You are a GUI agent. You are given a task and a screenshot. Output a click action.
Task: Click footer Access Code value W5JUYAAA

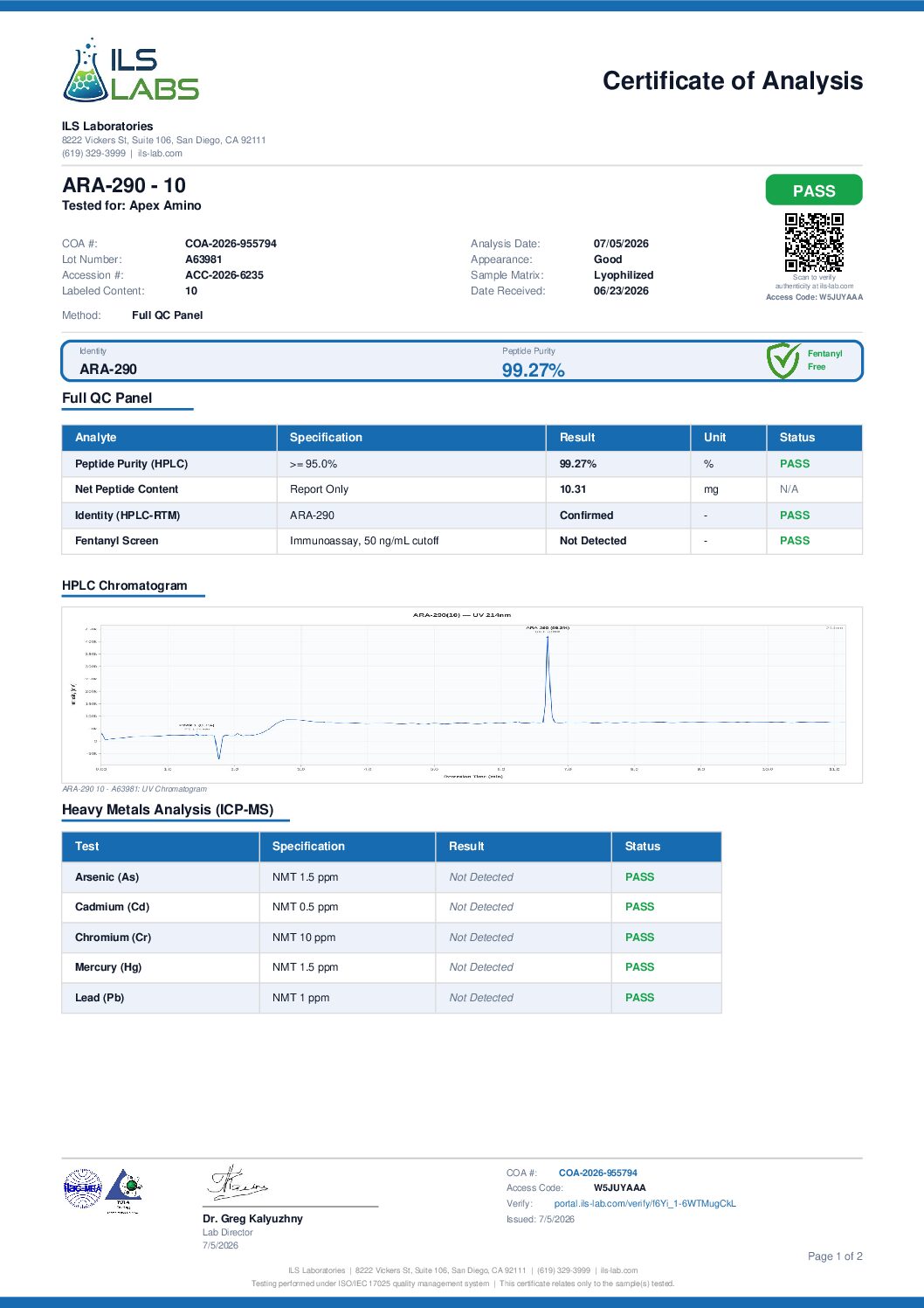(x=620, y=1188)
